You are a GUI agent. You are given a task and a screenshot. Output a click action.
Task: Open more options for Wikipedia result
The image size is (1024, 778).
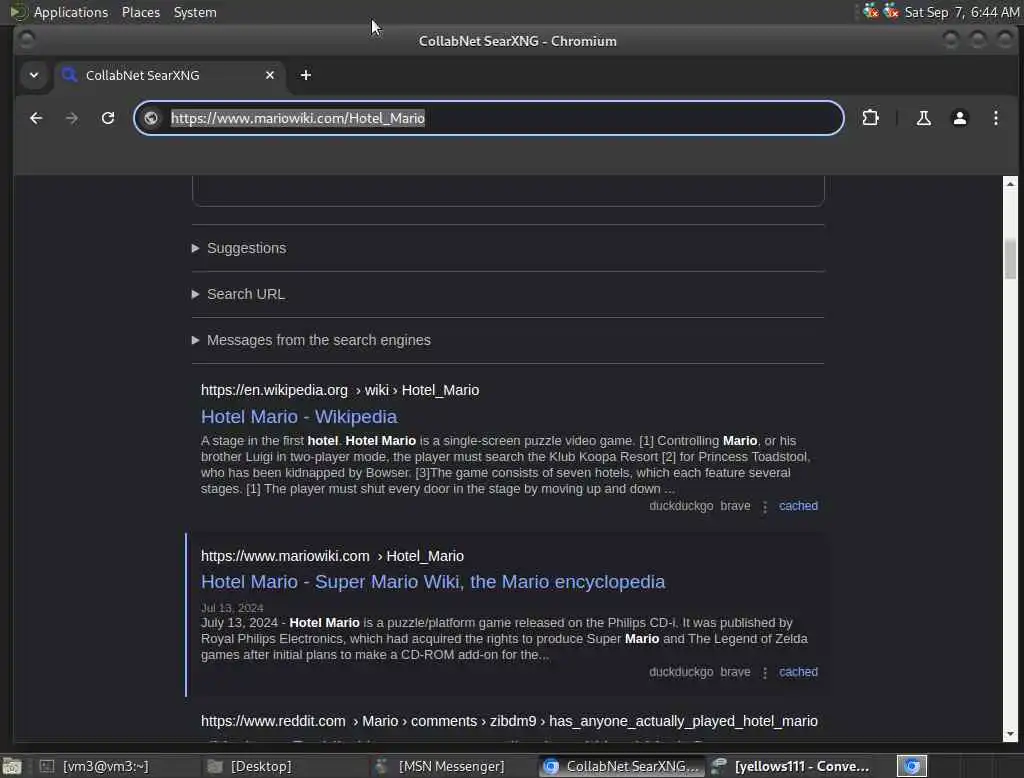coord(765,507)
